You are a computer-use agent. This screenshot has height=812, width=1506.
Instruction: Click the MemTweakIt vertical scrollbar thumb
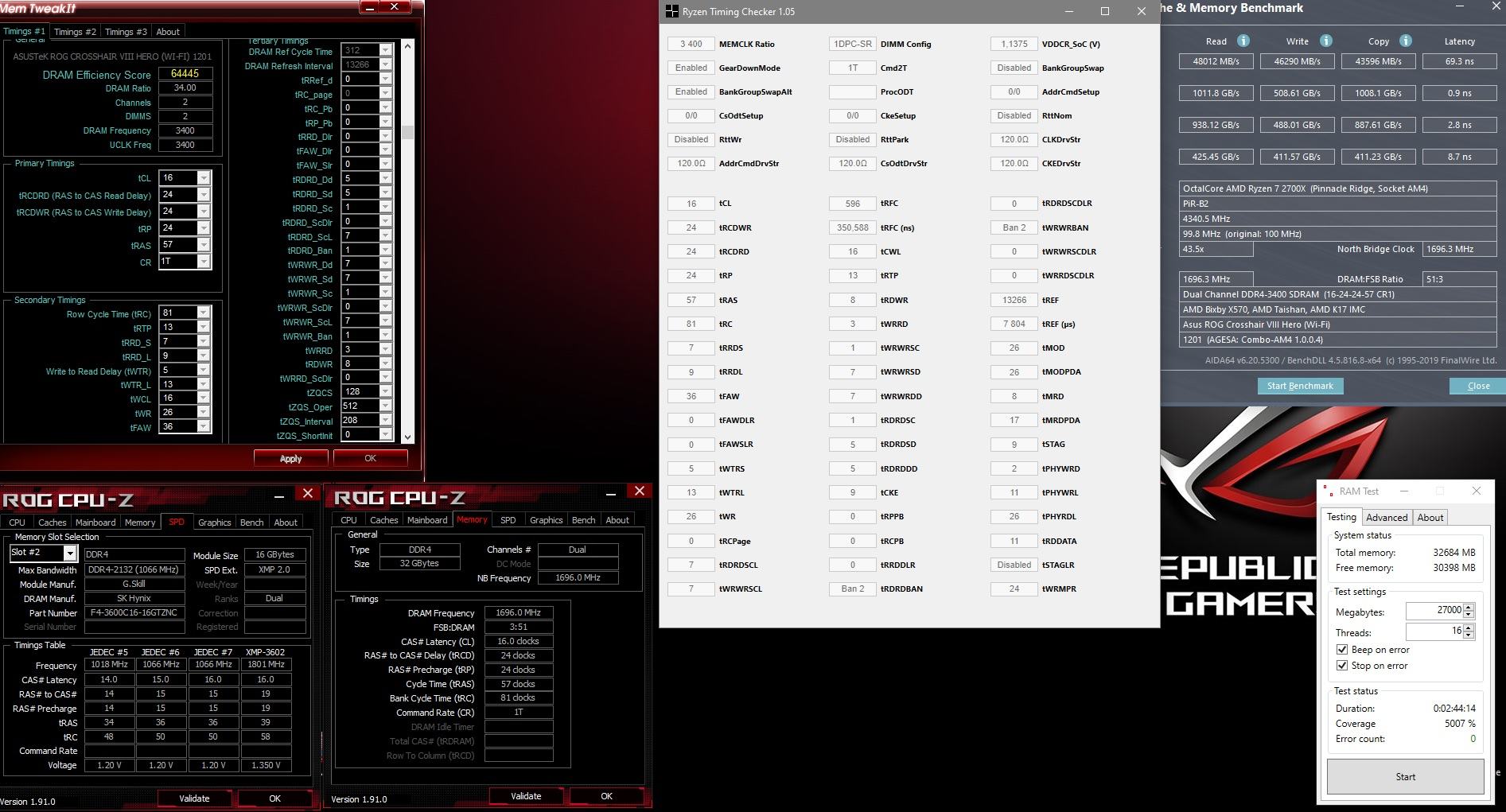(x=407, y=132)
